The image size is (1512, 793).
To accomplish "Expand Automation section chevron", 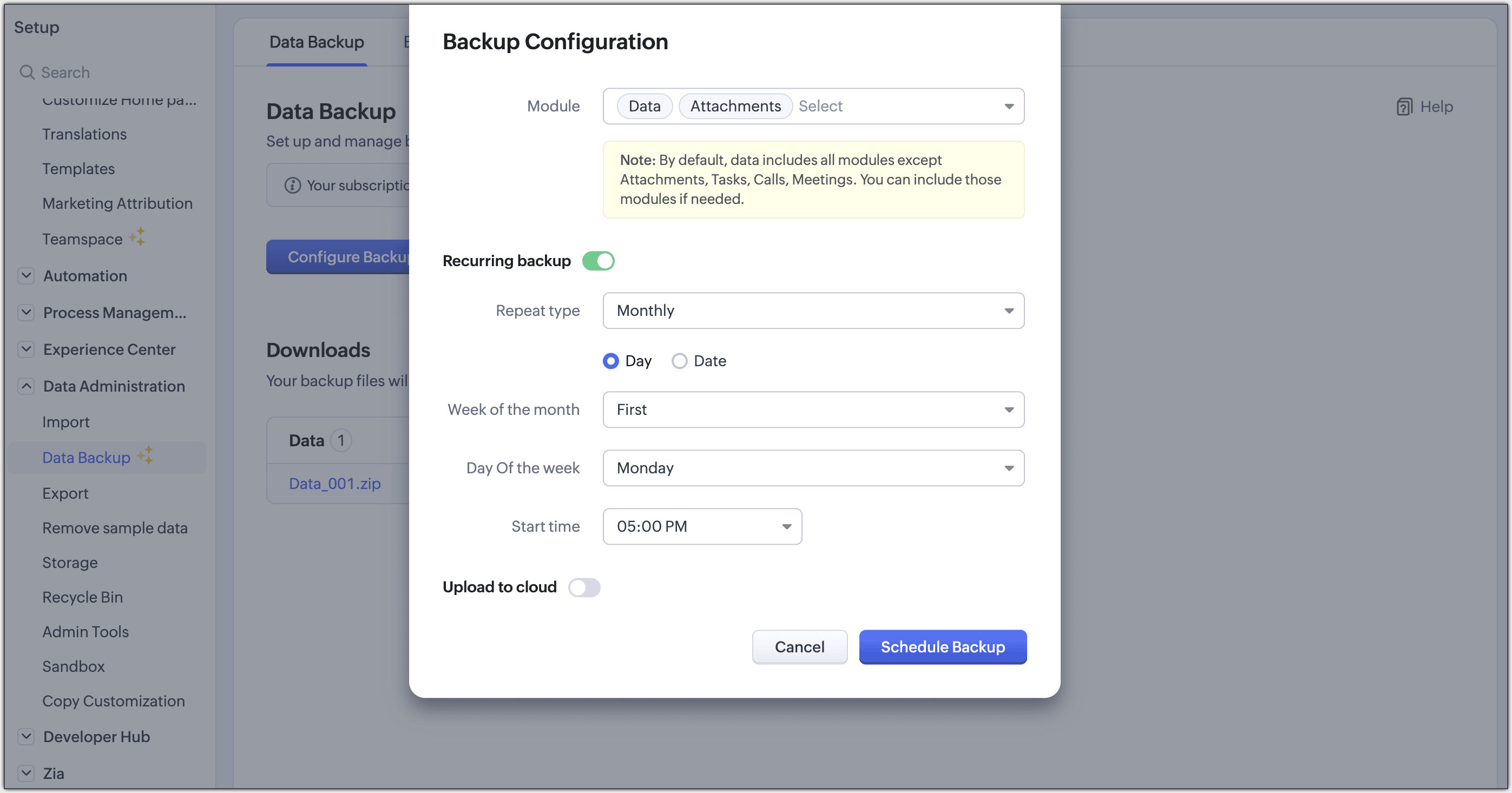I will 26,276.
